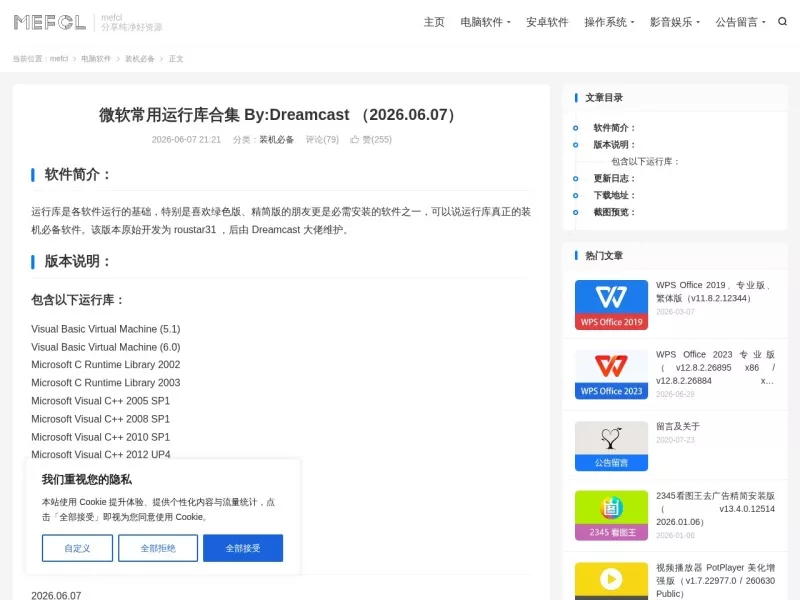Jump to 包含以下运行库 in article contents
This screenshot has height=600, width=800.
645,162
